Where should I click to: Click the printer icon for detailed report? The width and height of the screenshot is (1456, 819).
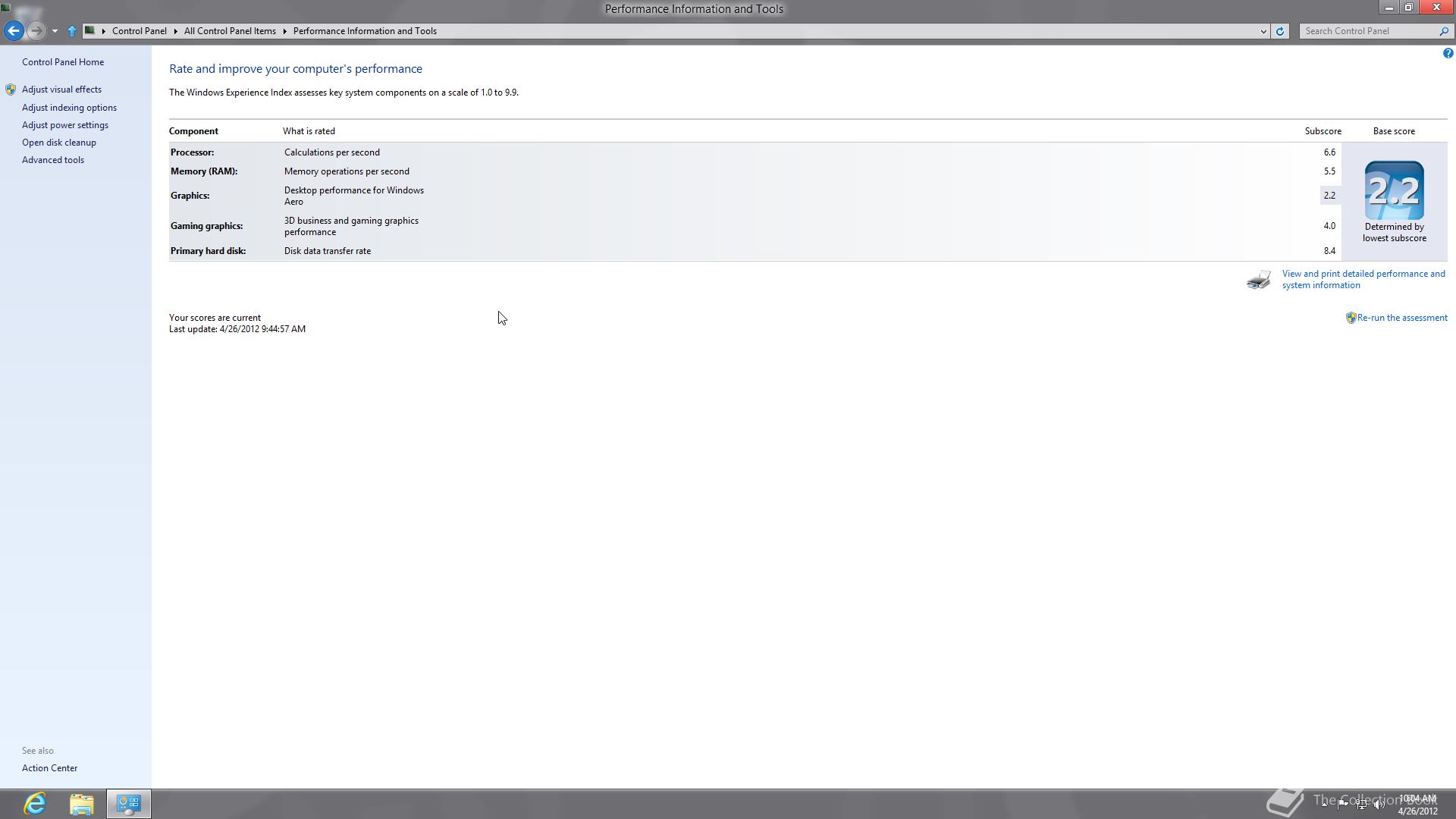pyautogui.click(x=1259, y=280)
